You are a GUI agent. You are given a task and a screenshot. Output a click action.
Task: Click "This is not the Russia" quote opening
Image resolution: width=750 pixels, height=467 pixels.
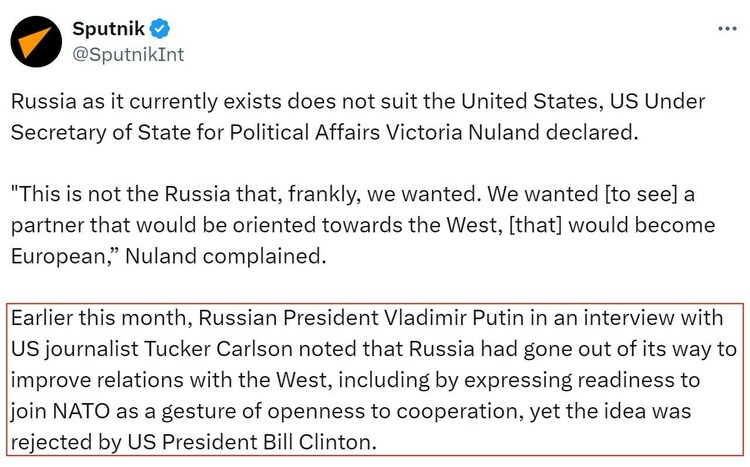[x=121, y=194]
